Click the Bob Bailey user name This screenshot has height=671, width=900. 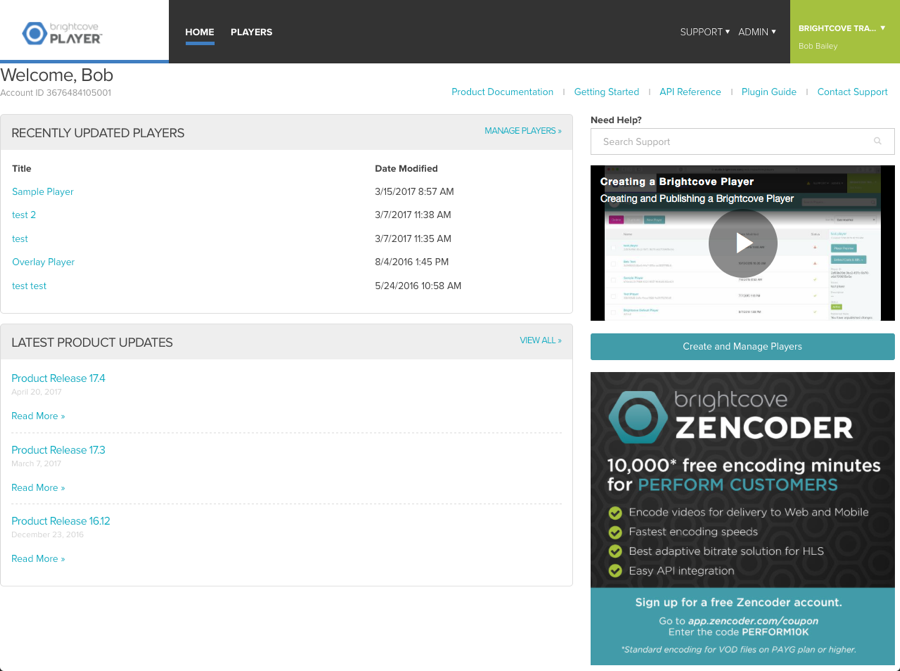(x=817, y=46)
